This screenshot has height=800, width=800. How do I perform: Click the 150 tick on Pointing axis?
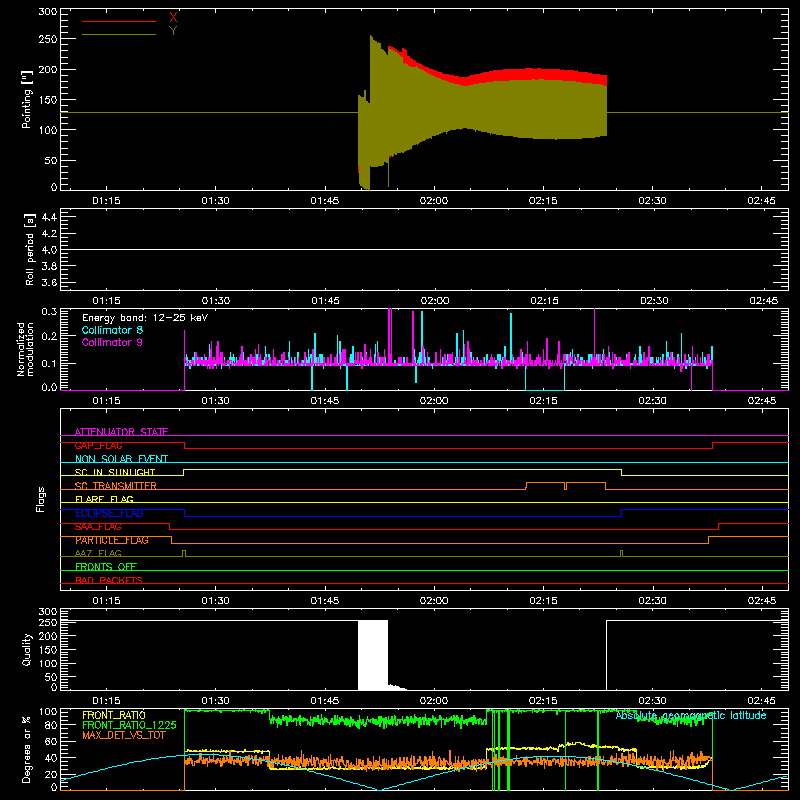(48, 100)
